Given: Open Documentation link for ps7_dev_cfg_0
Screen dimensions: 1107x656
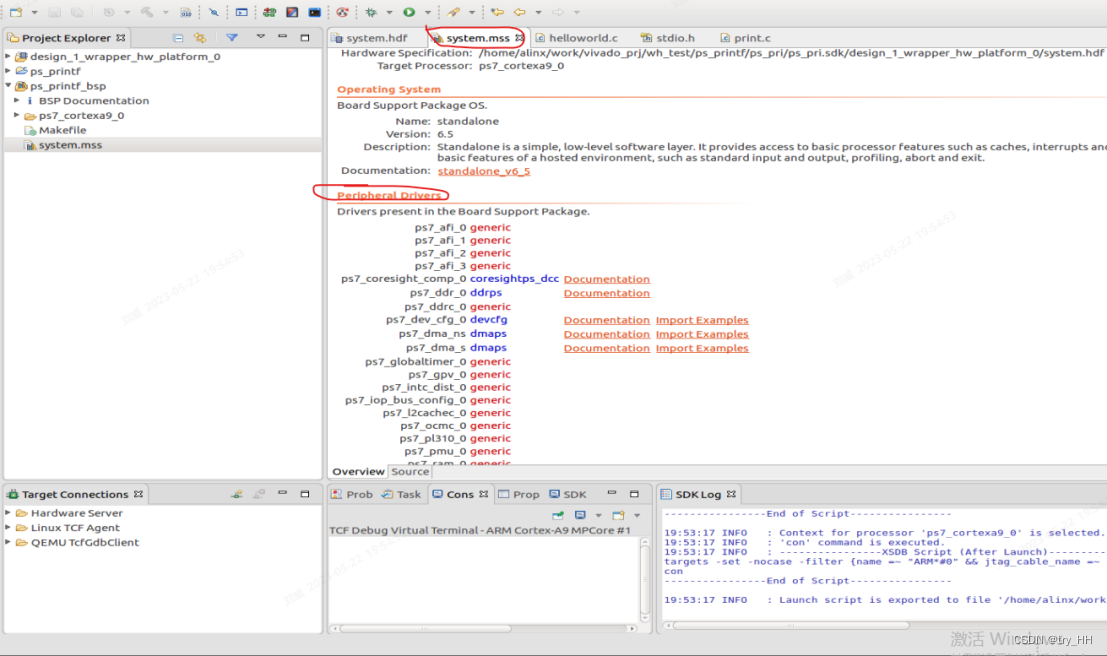Looking at the screenshot, I should (x=606, y=320).
